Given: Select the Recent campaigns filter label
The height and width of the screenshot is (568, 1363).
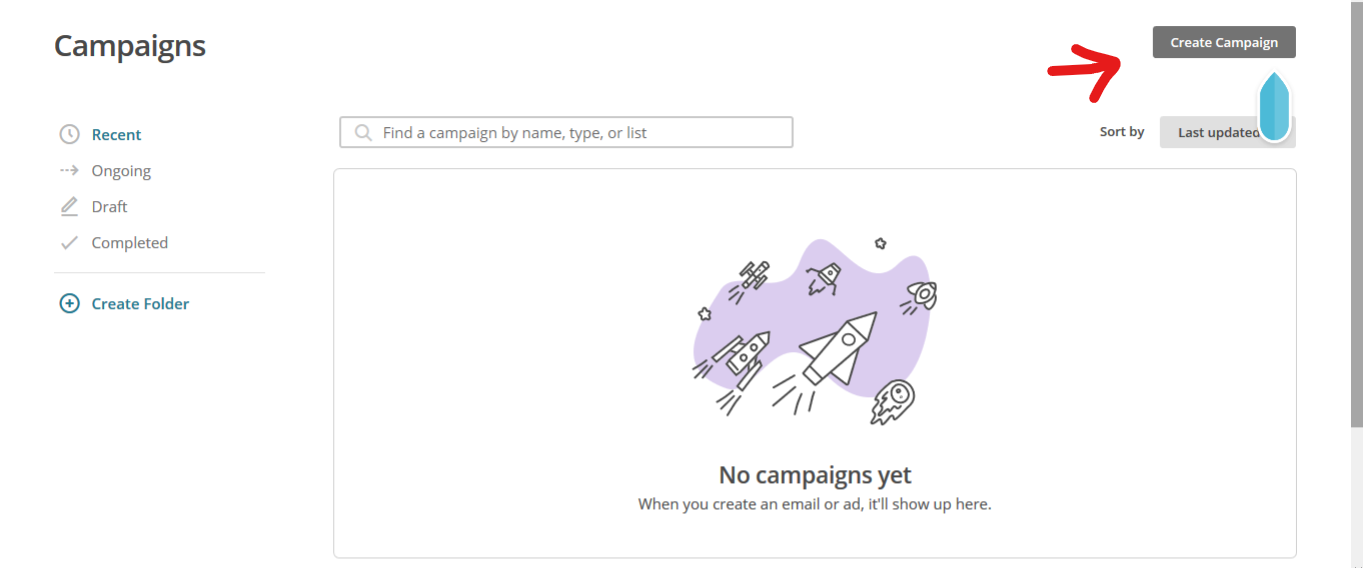Looking at the screenshot, I should pyautogui.click(x=117, y=135).
